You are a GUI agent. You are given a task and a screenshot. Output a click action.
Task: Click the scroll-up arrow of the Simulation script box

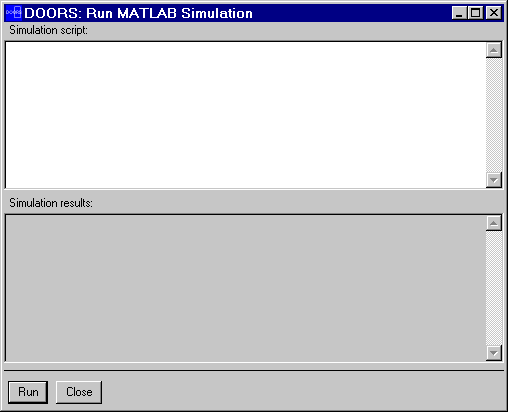(x=494, y=50)
